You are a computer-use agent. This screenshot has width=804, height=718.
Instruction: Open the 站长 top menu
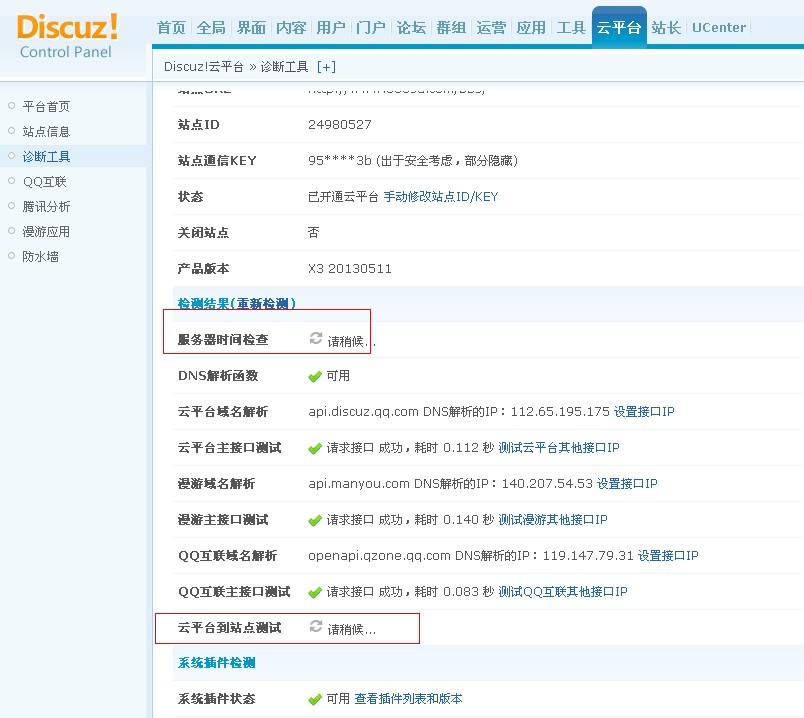tap(666, 27)
